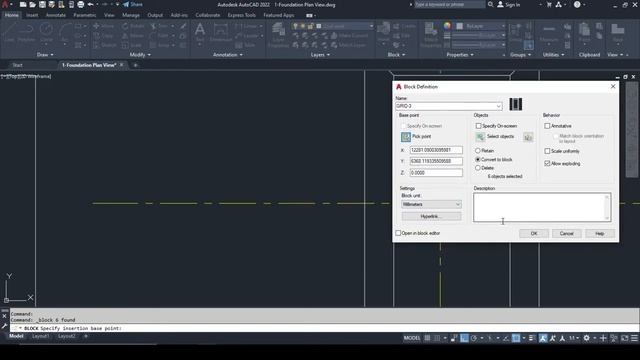Screen dimensions: 640x360
Task: Click the X base point input field
Action: point(436,150)
